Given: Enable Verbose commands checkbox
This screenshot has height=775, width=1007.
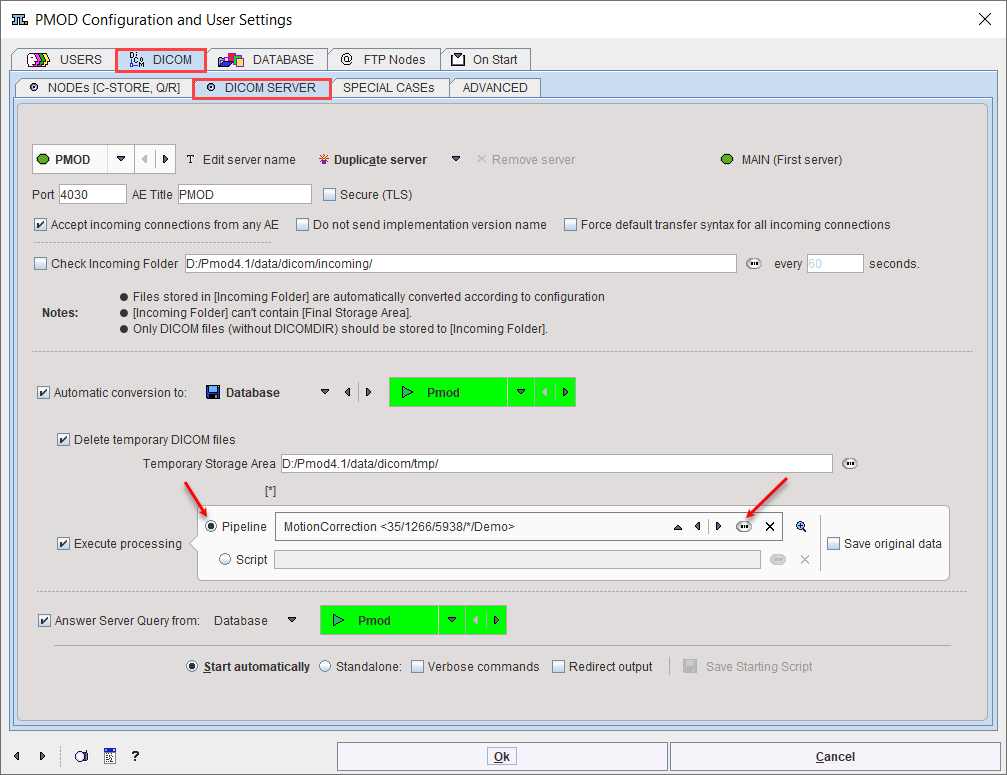Looking at the screenshot, I should pos(417,666).
